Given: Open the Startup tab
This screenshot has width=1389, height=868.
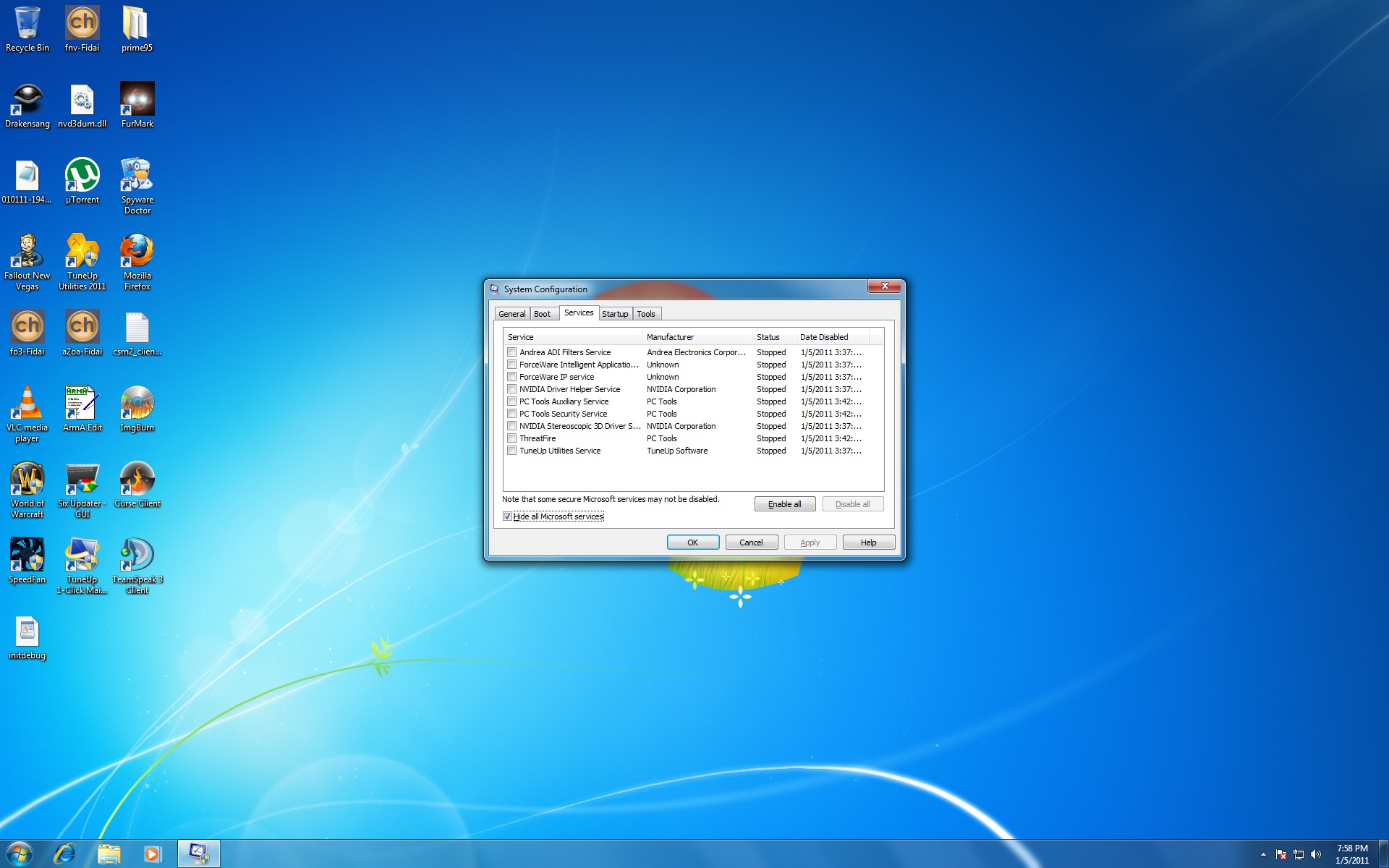Looking at the screenshot, I should coord(615,314).
